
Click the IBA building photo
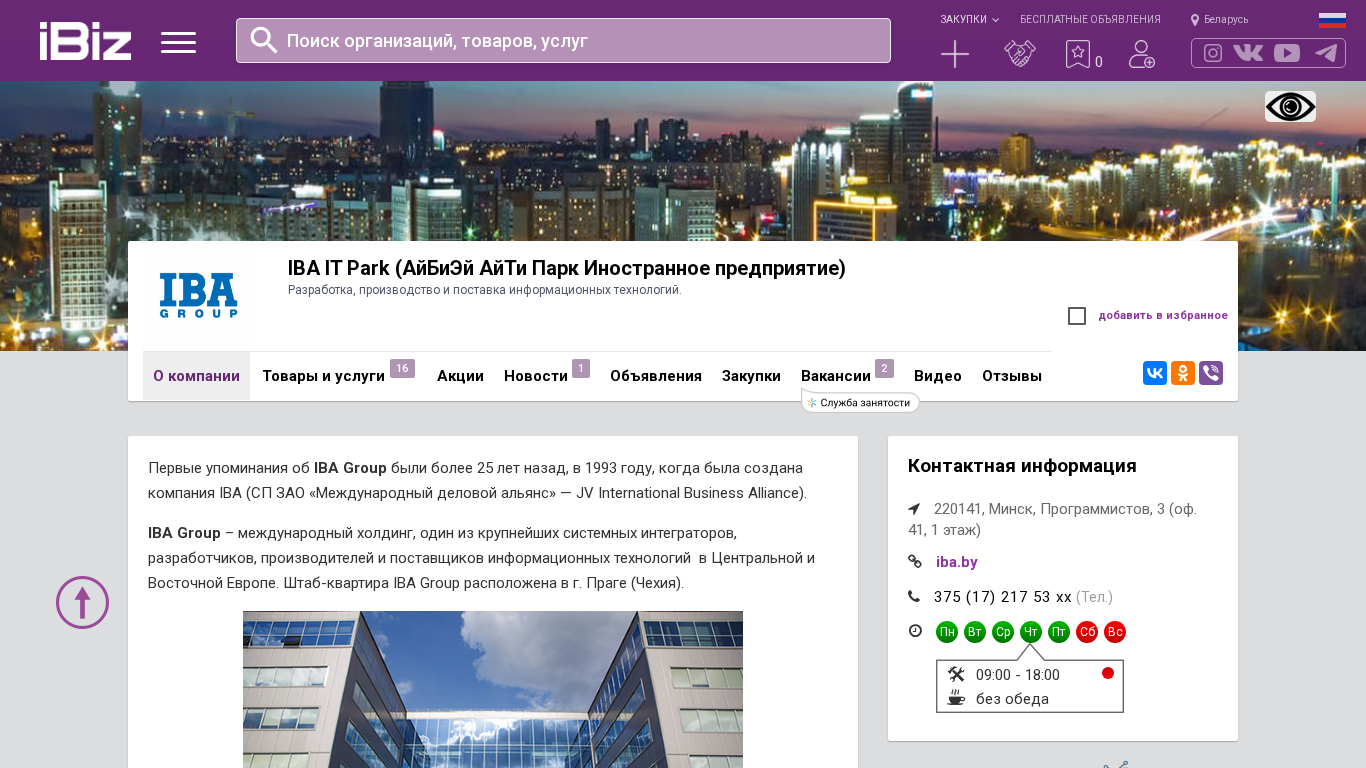493,689
